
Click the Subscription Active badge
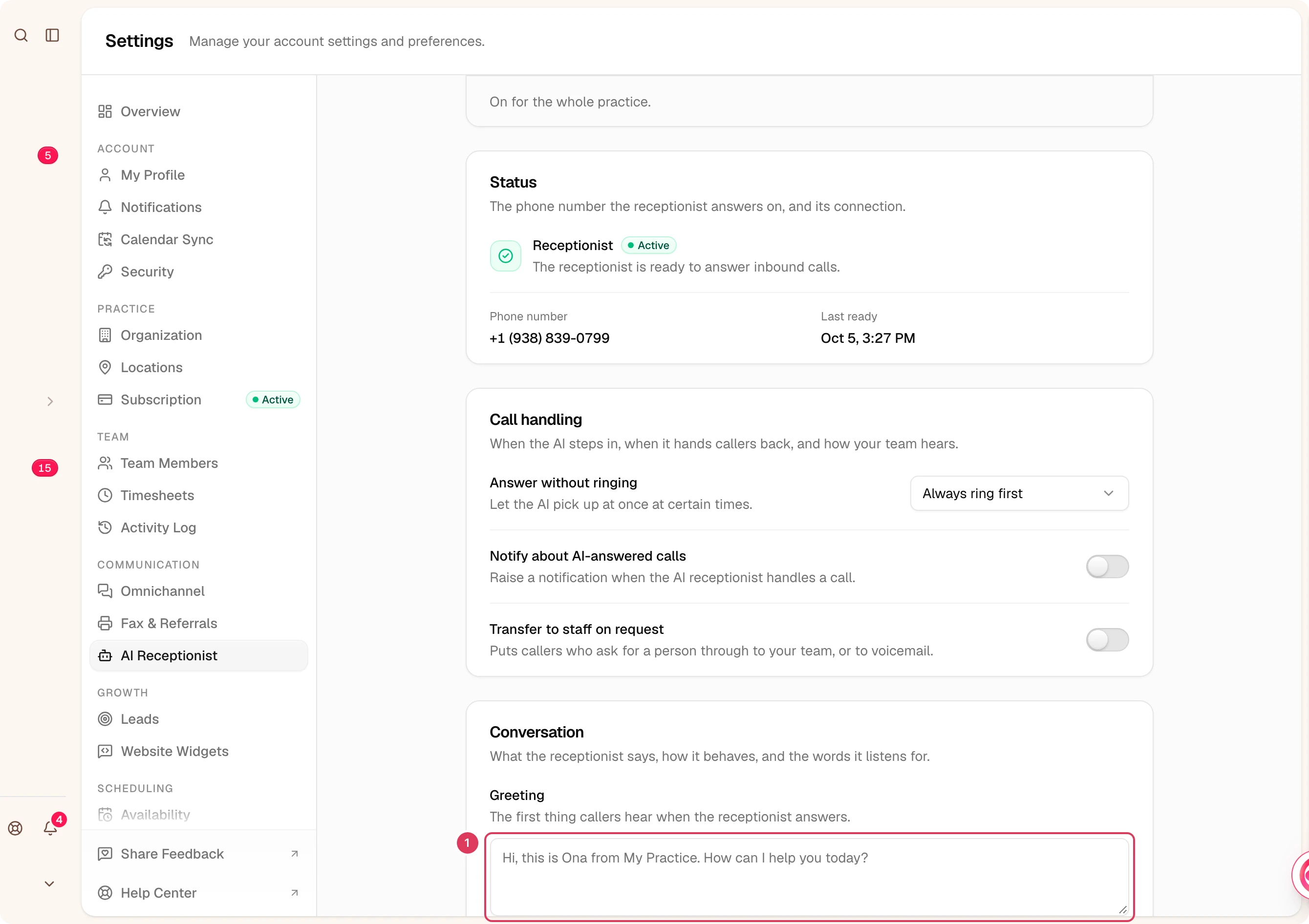coord(273,400)
